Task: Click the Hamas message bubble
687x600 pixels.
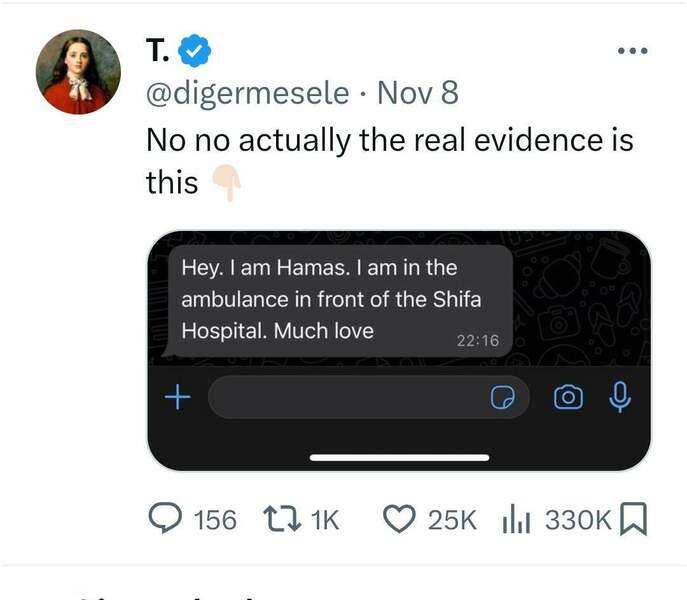Action: [338, 299]
